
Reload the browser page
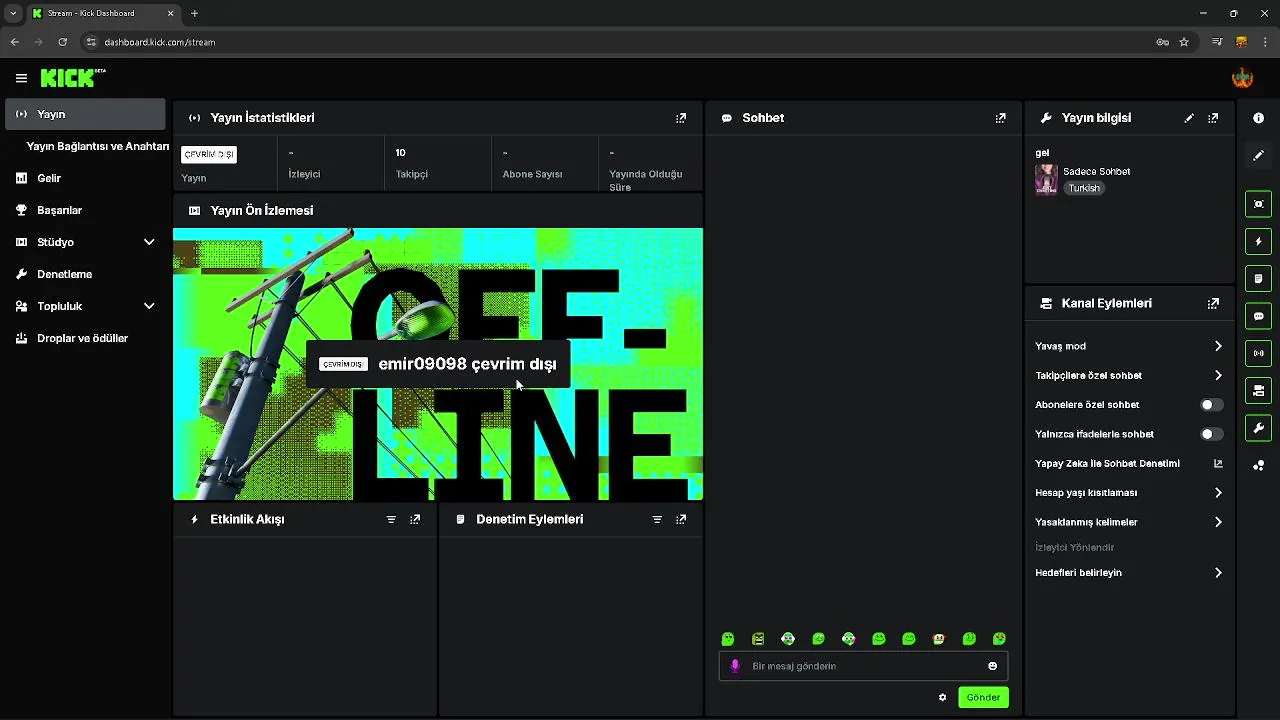(x=62, y=42)
